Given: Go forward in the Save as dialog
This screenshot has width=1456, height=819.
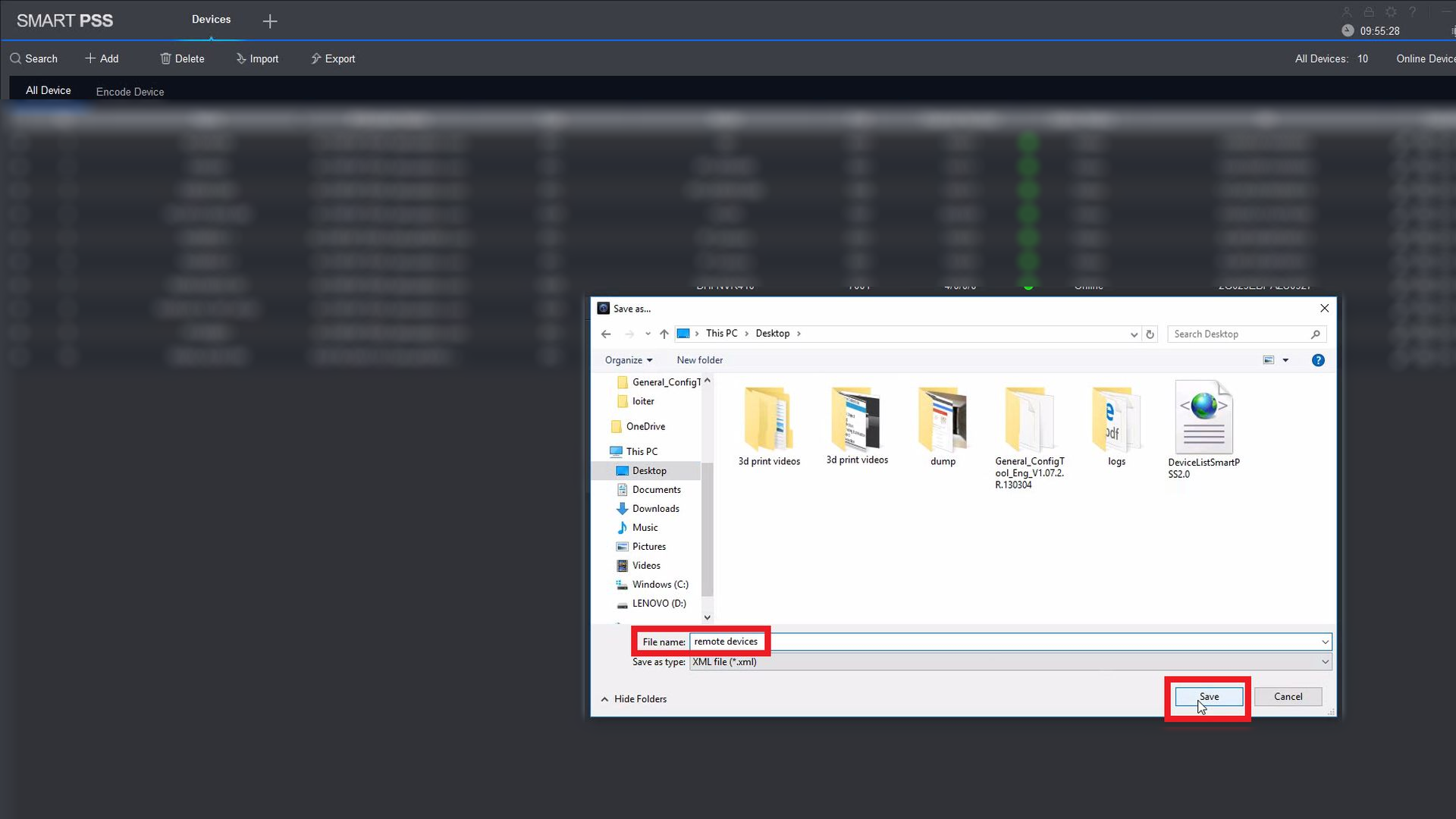Looking at the screenshot, I should pos(629,334).
